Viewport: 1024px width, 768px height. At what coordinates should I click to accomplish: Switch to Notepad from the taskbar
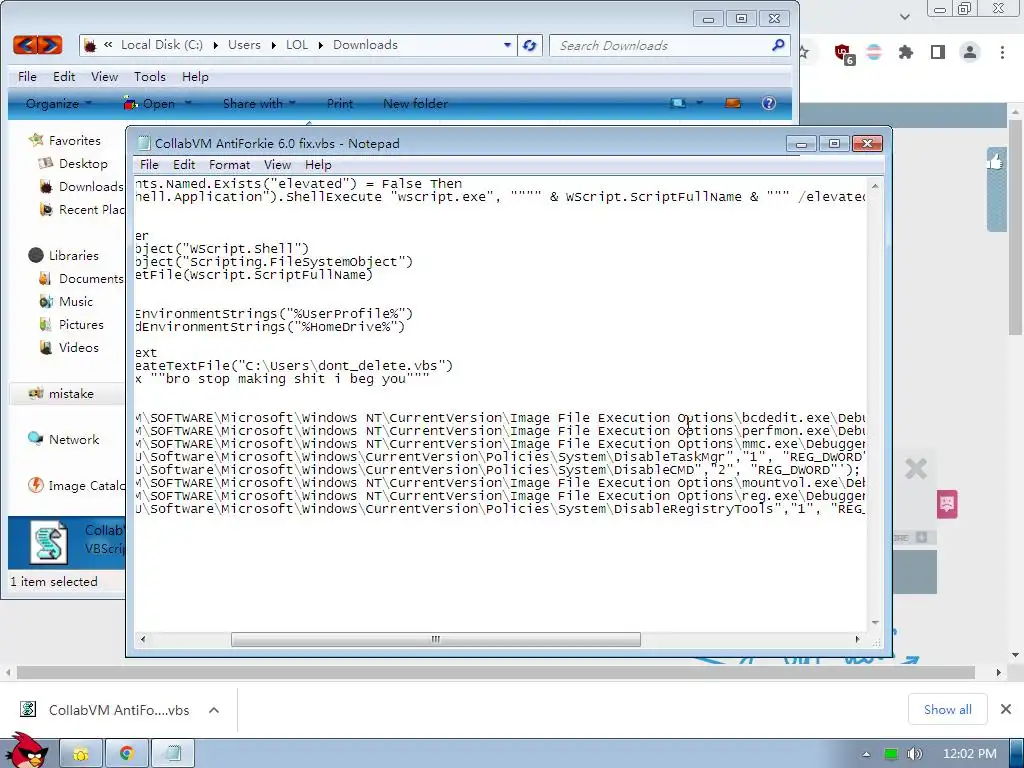[x=173, y=754]
